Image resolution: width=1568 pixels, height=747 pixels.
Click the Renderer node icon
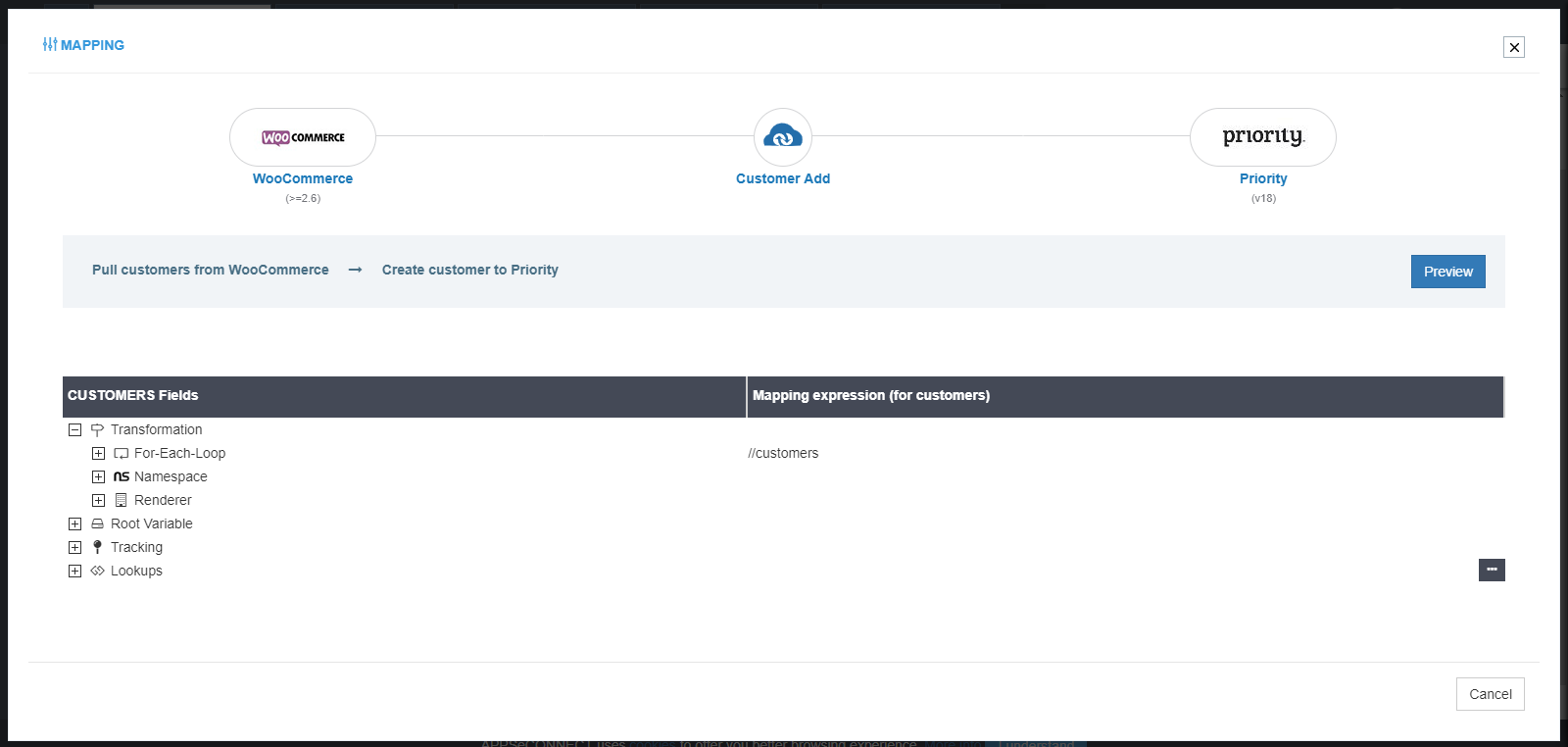point(122,501)
